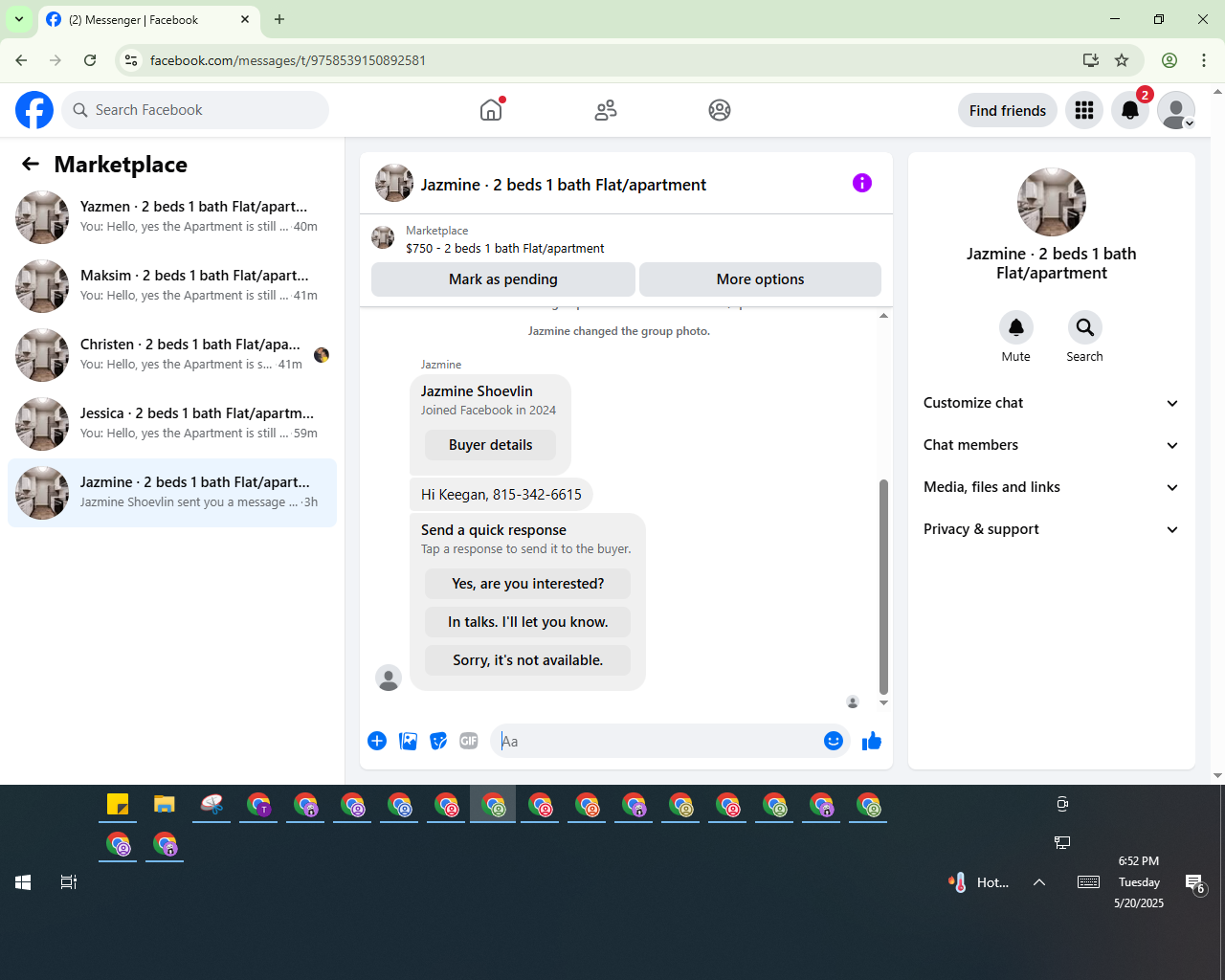
Task: Open more actions plus icon in composer
Action: coord(377,741)
